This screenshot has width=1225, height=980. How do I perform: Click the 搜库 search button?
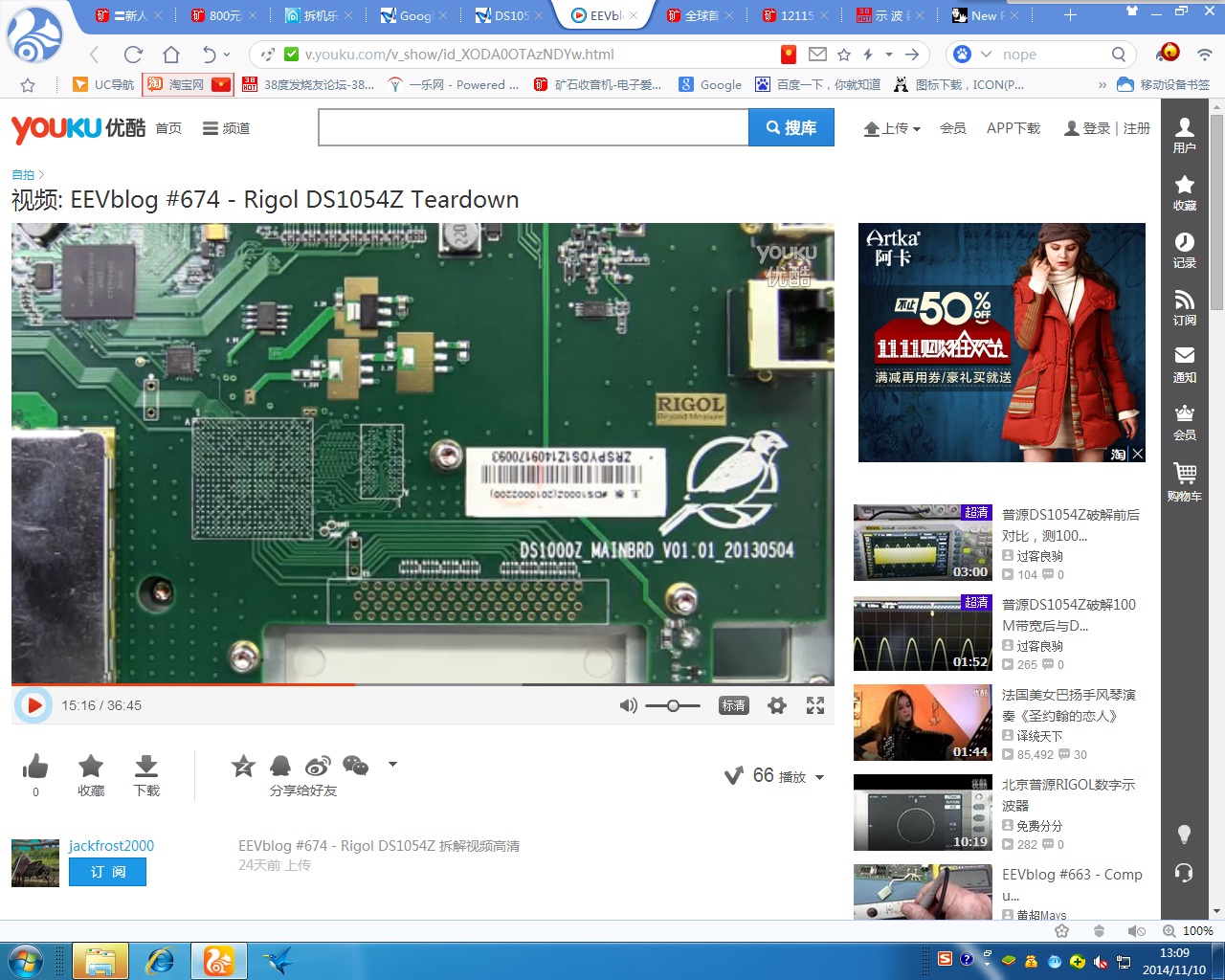[791, 127]
